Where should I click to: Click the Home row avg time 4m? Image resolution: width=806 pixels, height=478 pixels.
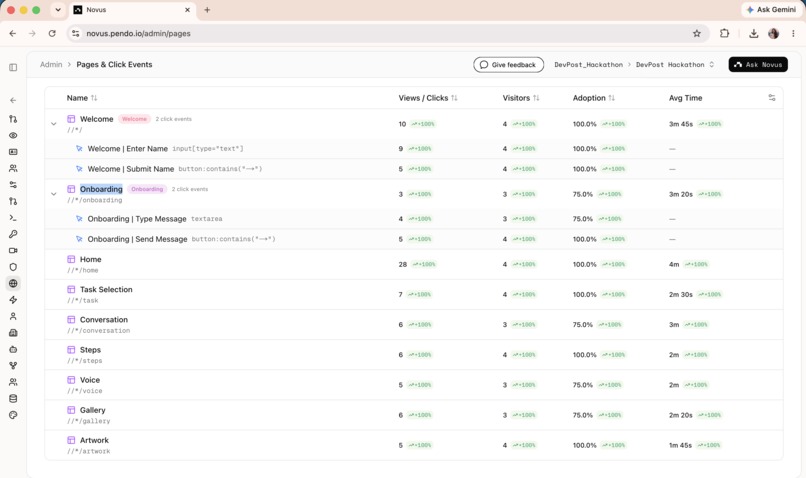pyautogui.click(x=674, y=264)
